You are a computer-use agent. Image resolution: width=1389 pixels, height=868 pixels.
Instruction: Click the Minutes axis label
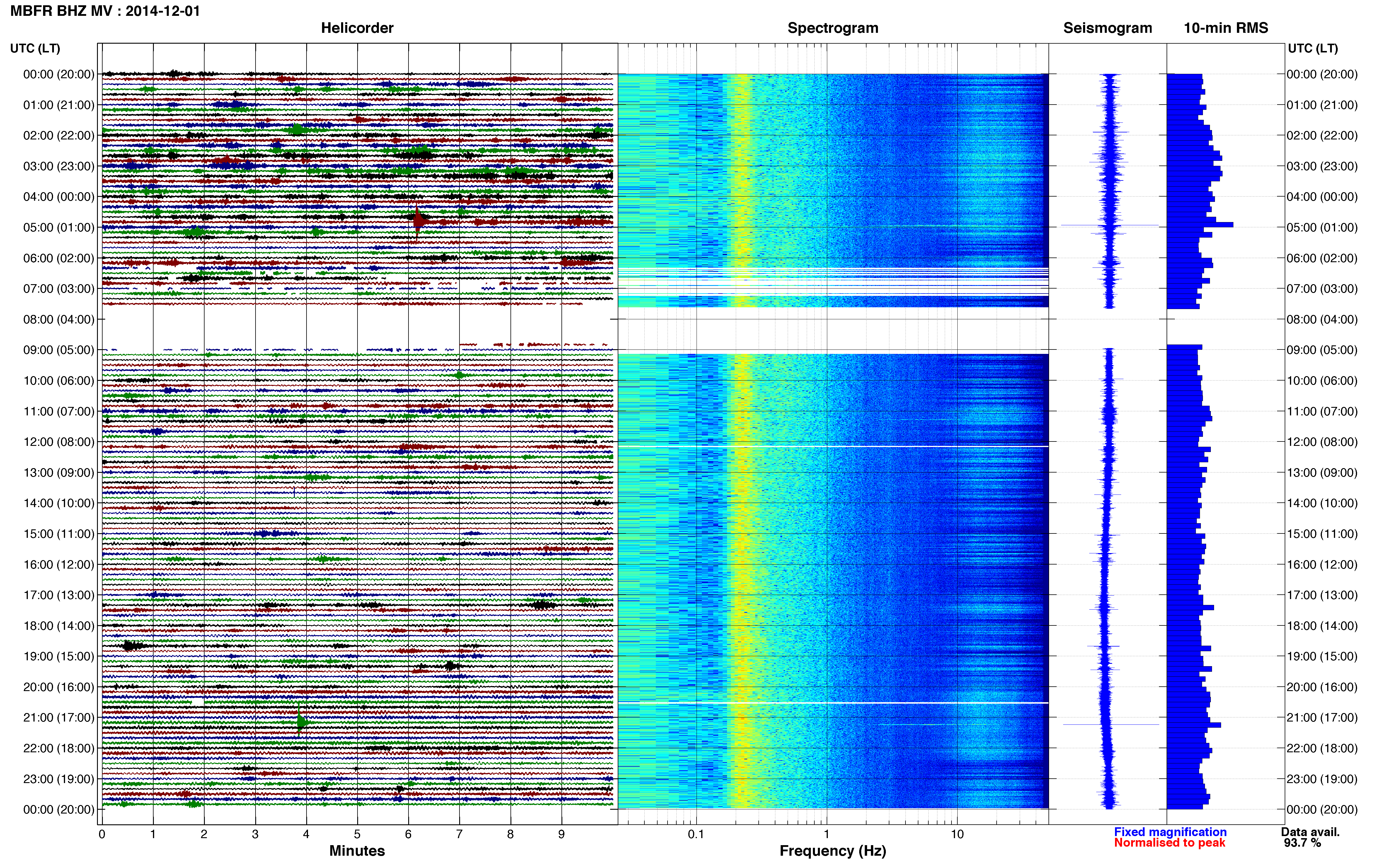pyautogui.click(x=357, y=851)
